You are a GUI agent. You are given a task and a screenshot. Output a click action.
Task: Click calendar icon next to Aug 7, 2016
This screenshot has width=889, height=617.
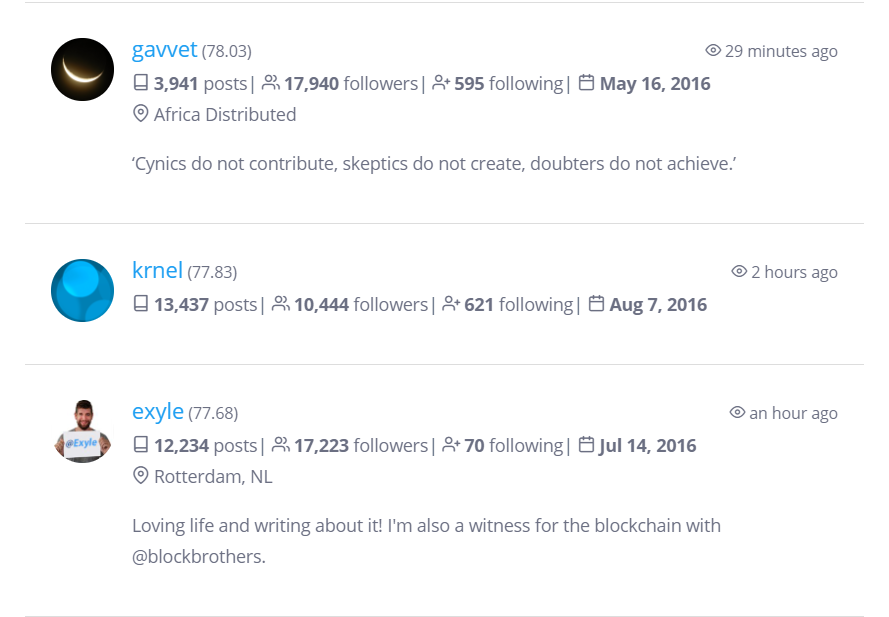[x=596, y=304]
